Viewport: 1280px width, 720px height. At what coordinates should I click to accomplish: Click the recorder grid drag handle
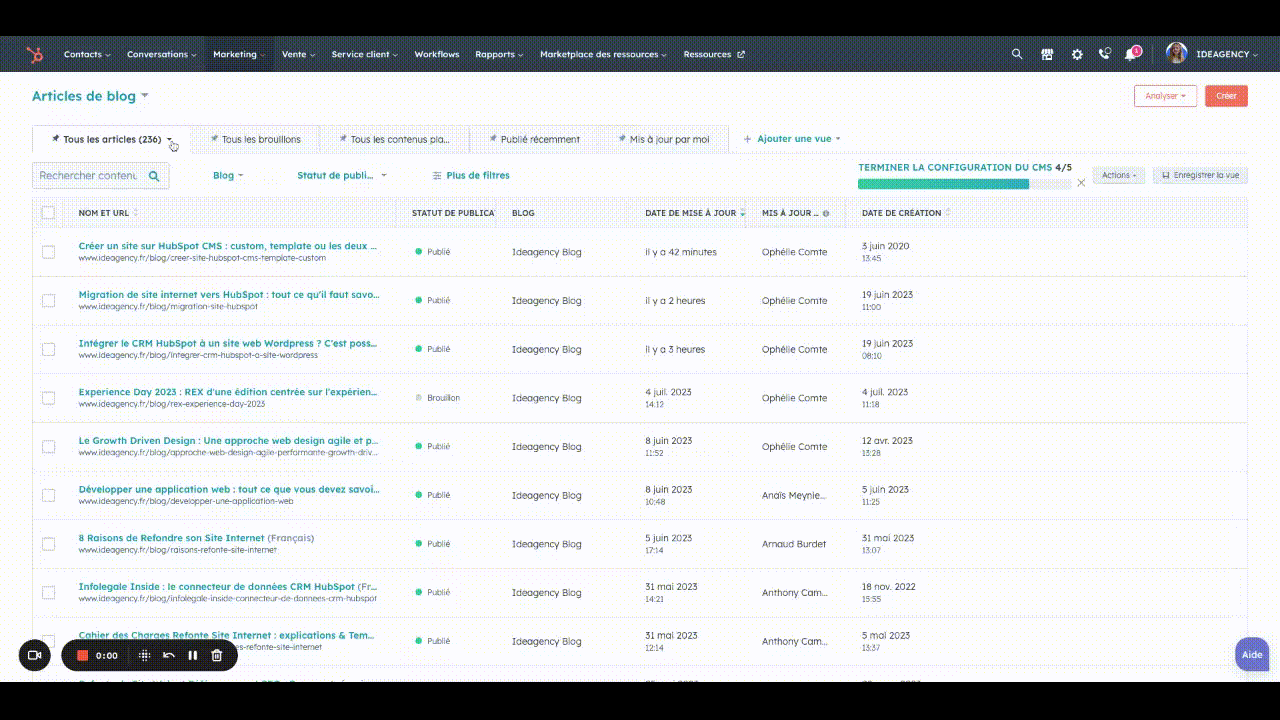[x=144, y=655]
